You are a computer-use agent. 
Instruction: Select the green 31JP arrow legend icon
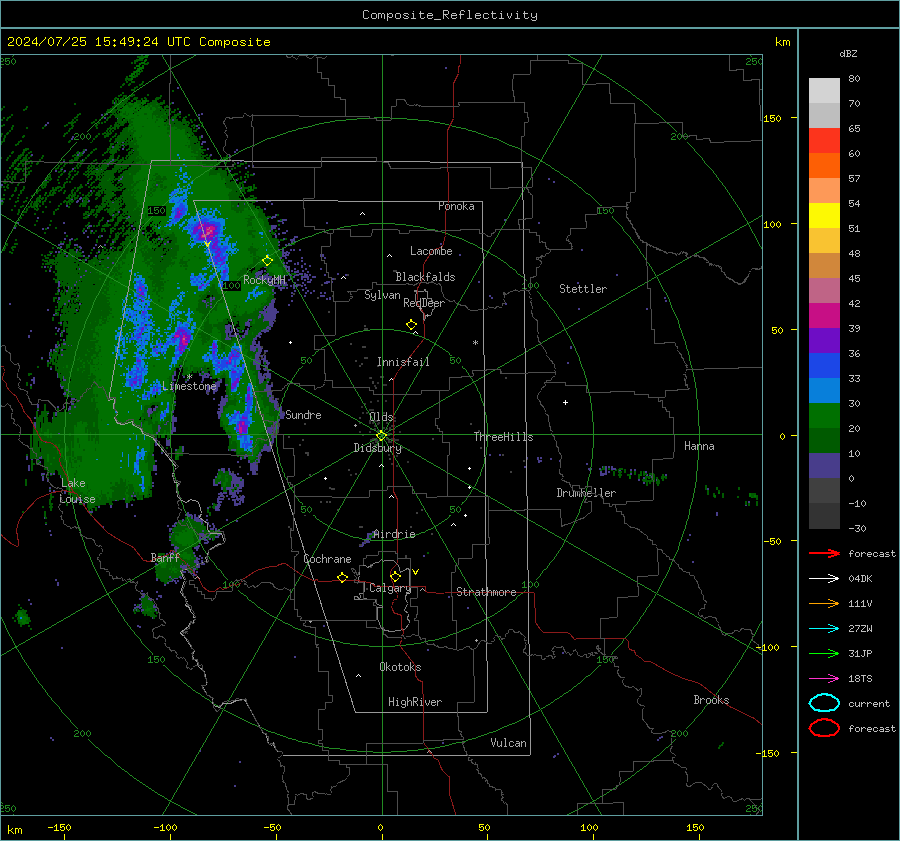click(x=824, y=653)
